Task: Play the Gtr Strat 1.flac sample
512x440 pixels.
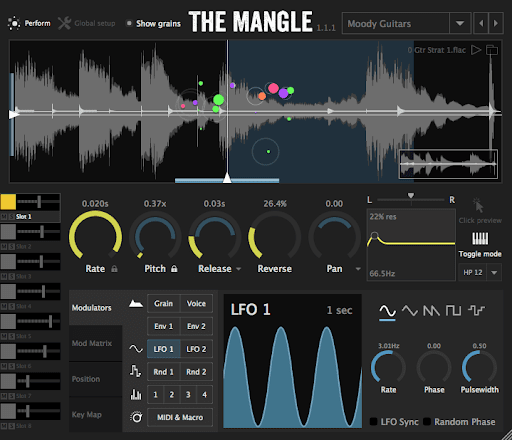Action: [x=476, y=50]
